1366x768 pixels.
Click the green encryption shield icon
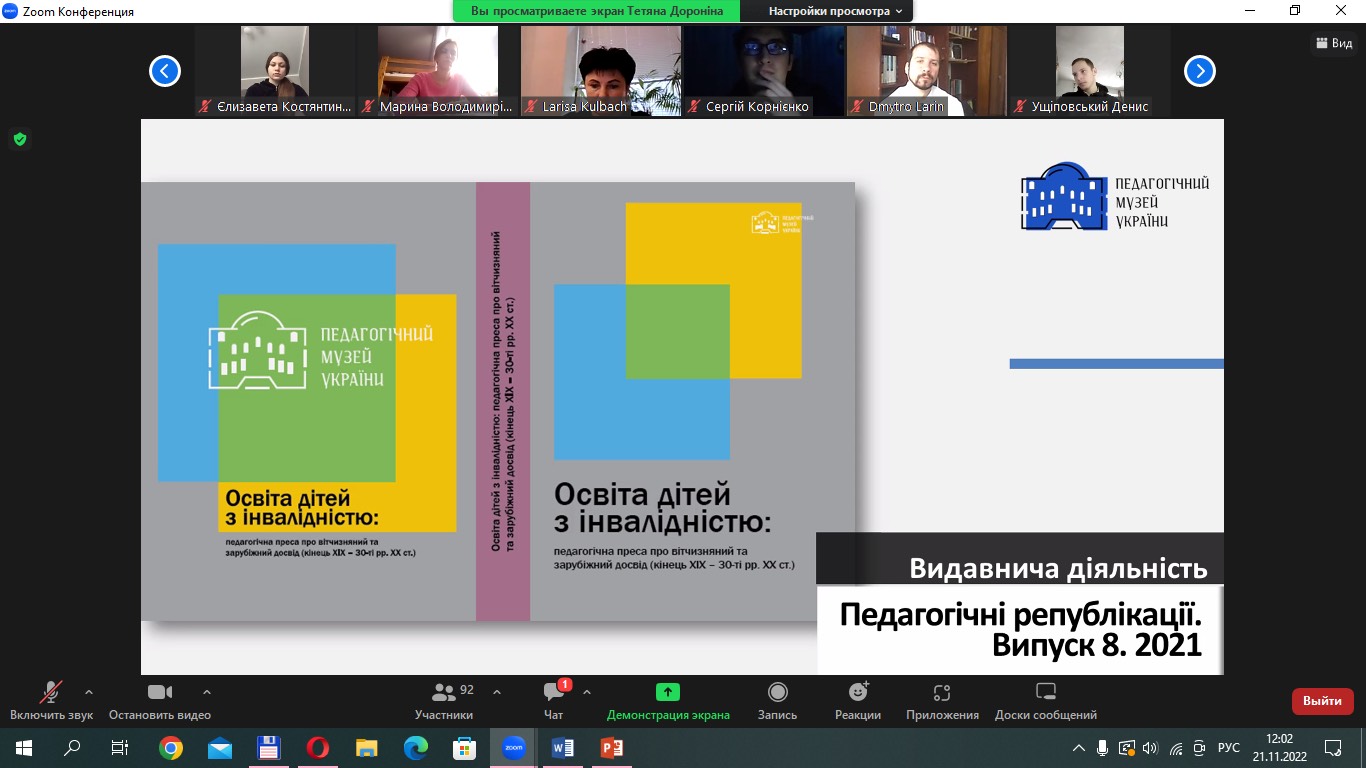(x=19, y=139)
